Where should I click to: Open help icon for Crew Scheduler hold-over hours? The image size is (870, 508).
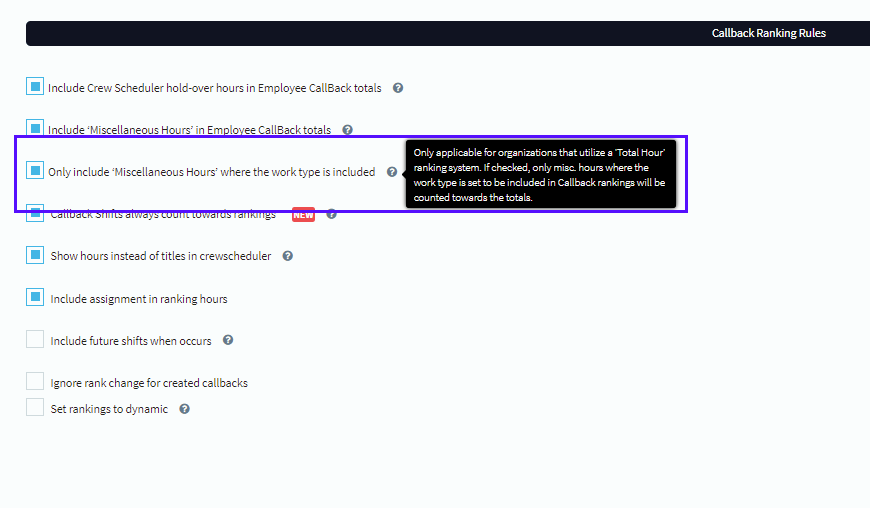click(398, 88)
